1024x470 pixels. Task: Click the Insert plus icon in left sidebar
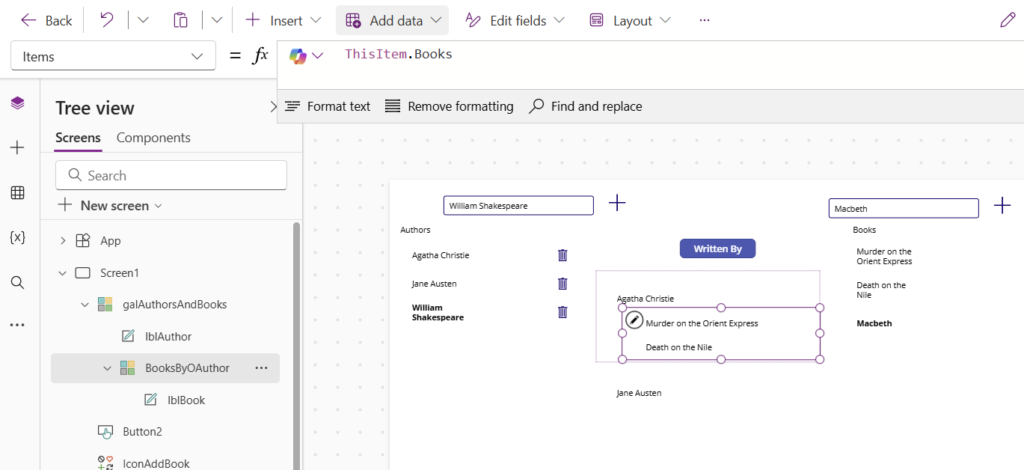(18, 148)
